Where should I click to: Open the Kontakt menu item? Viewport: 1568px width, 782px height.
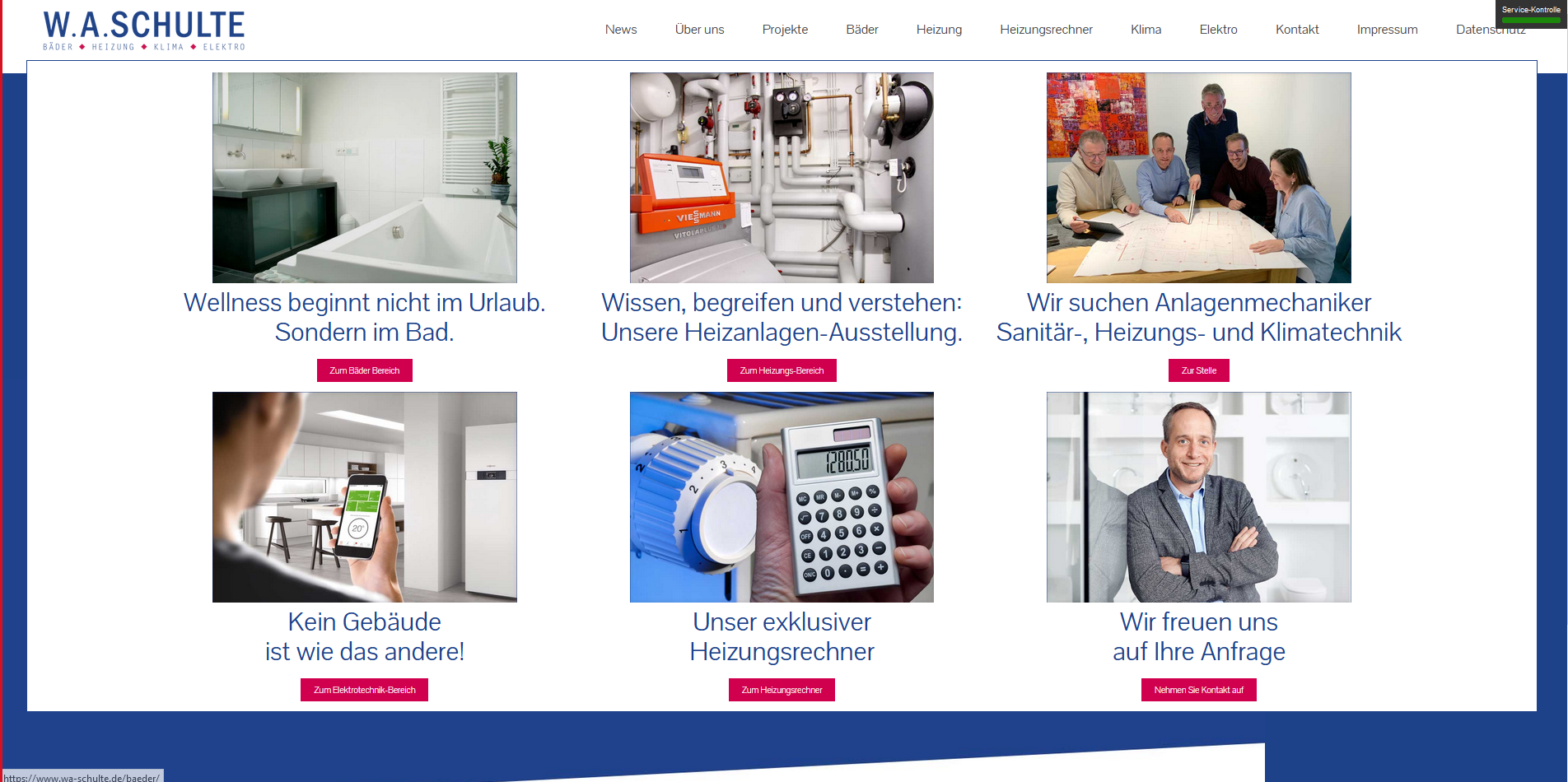(1297, 30)
